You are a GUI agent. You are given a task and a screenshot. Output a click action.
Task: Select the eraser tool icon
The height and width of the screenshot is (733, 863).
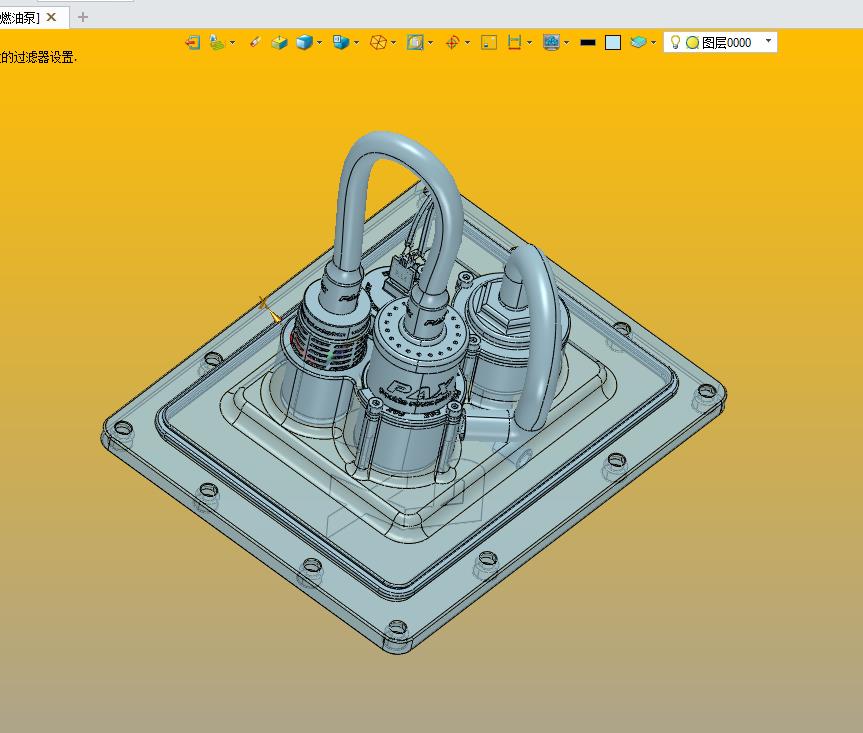pyautogui.click(x=255, y=42)
